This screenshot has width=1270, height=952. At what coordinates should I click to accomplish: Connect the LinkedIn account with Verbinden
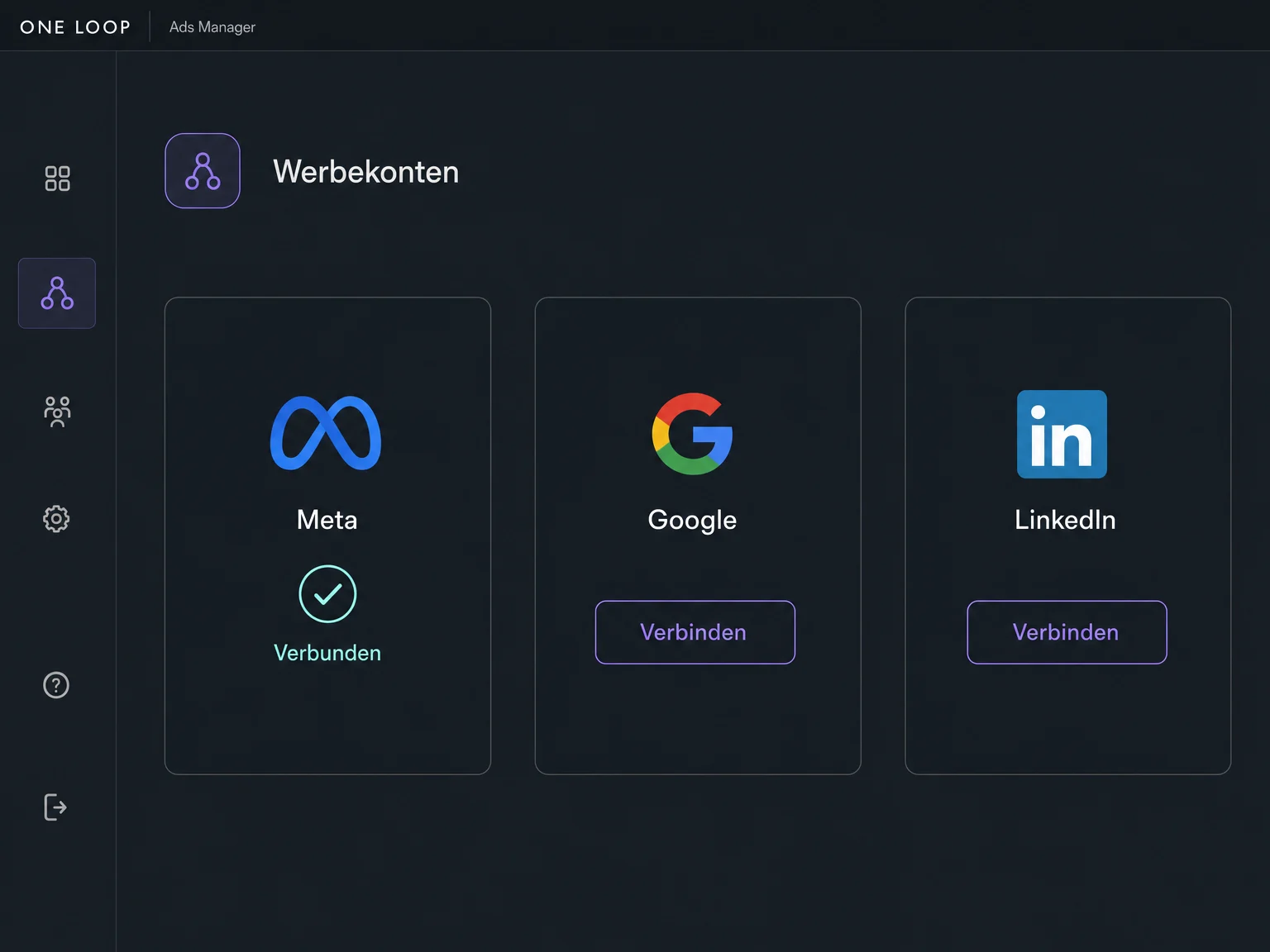pyautogui.click(x=1067, y=632)
